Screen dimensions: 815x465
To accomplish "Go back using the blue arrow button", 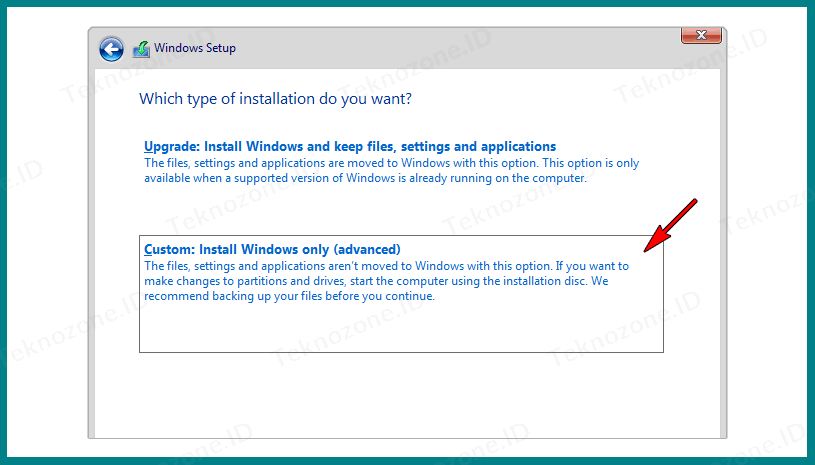I will pos(111,50).
